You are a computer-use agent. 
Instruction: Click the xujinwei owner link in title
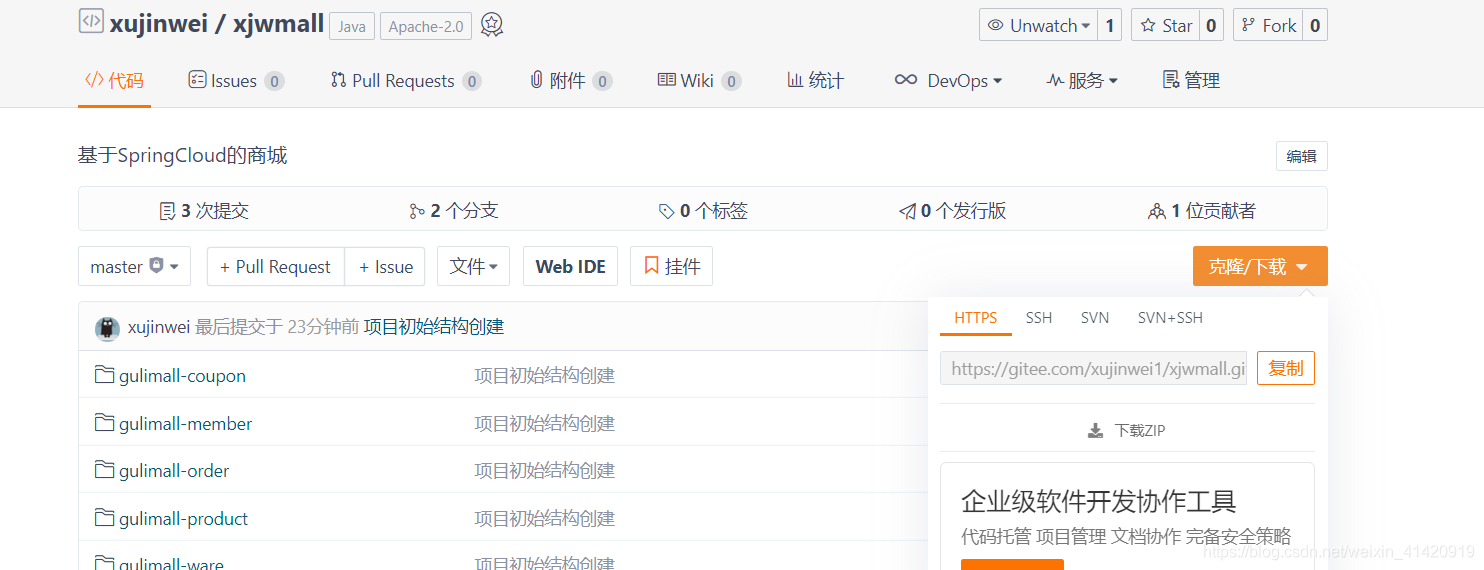point(159,23)
